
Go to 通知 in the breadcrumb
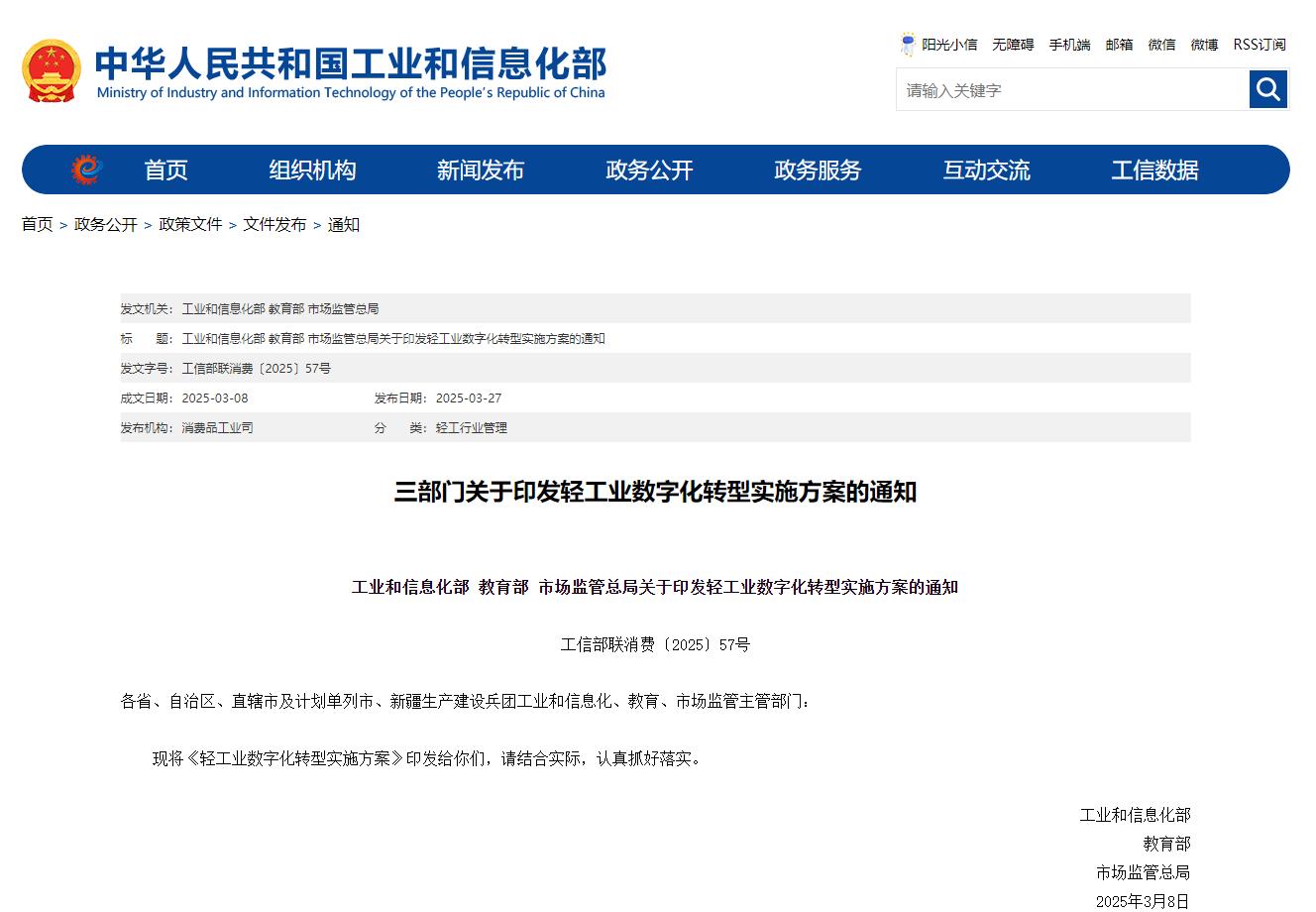344,224
